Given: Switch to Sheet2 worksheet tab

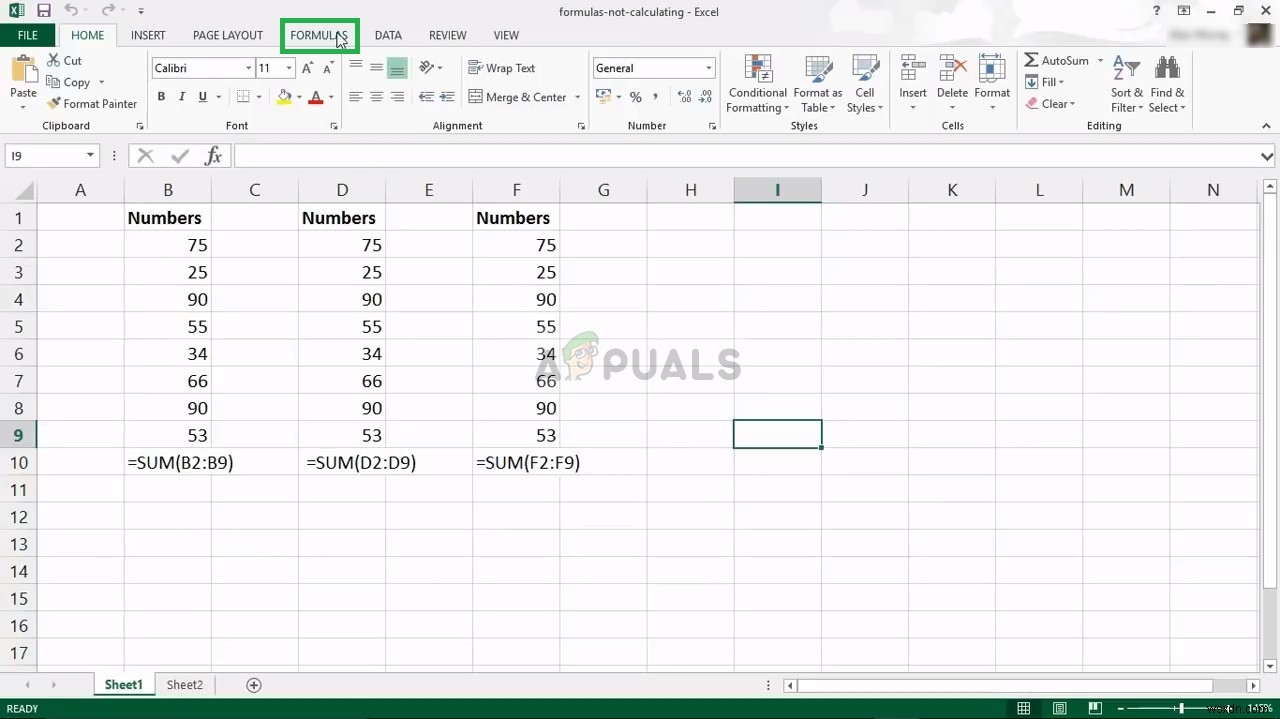Looking at the screenshot, I should [x=185, y=685].
